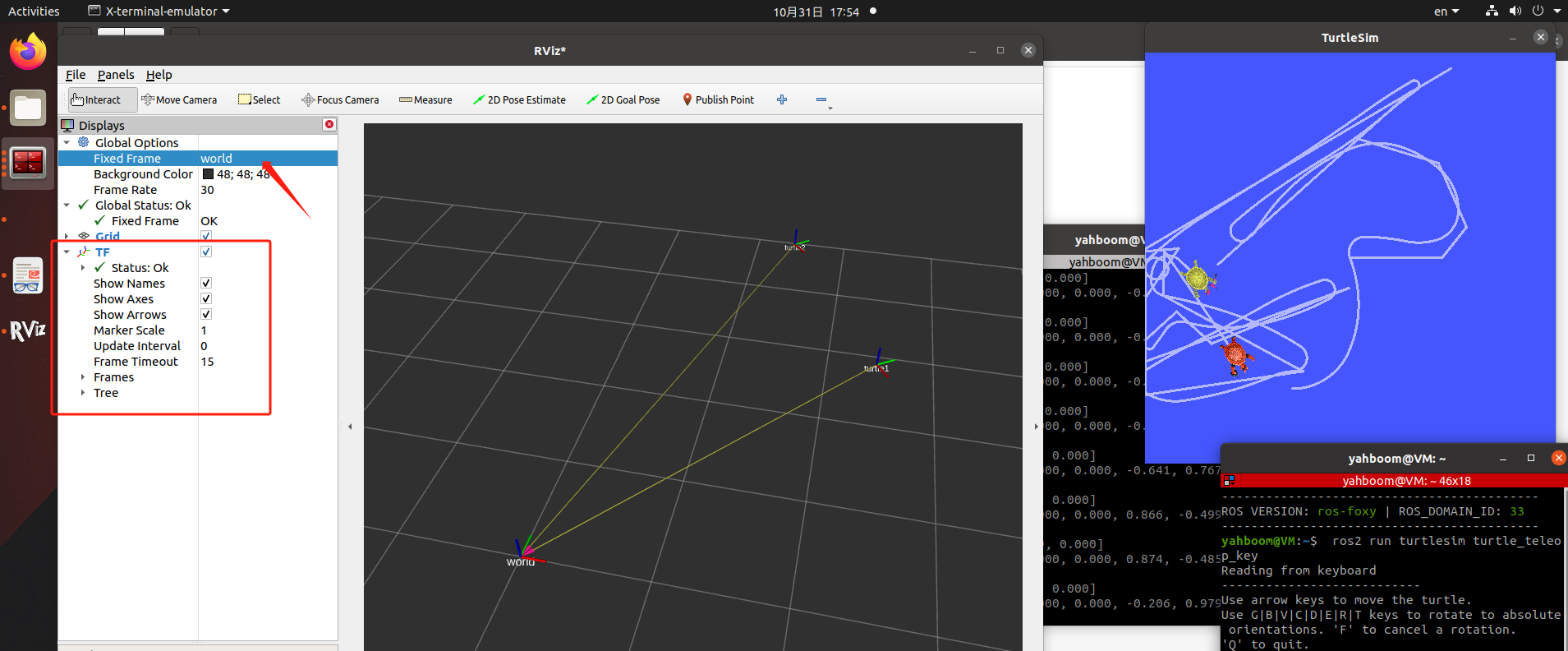Toggle the Show Axes checkbox
This screenshot has width=1568, height=651.
pos(206,298)
